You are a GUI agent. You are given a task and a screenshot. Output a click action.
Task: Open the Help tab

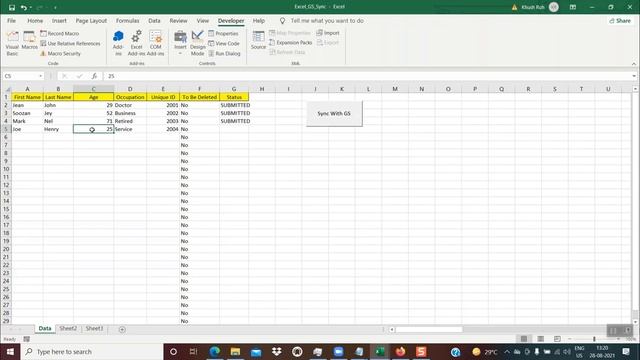point(259,20)
